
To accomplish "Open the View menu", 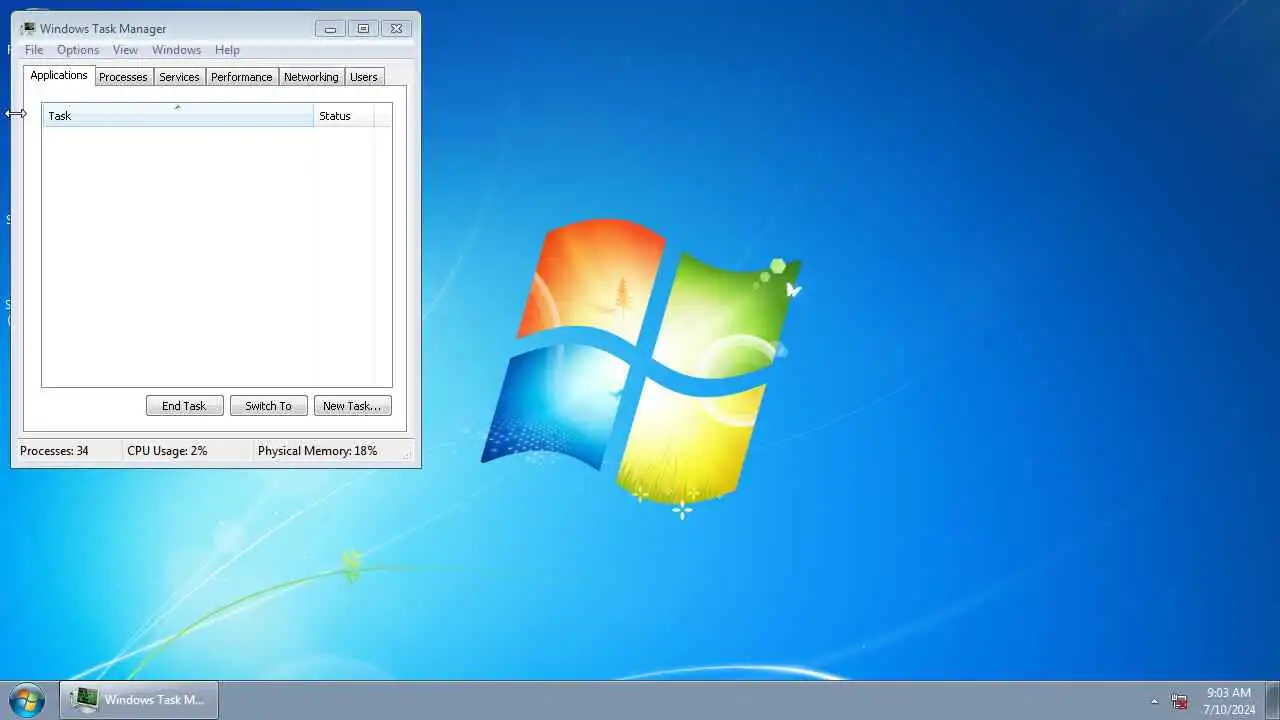I will point(125,50).
